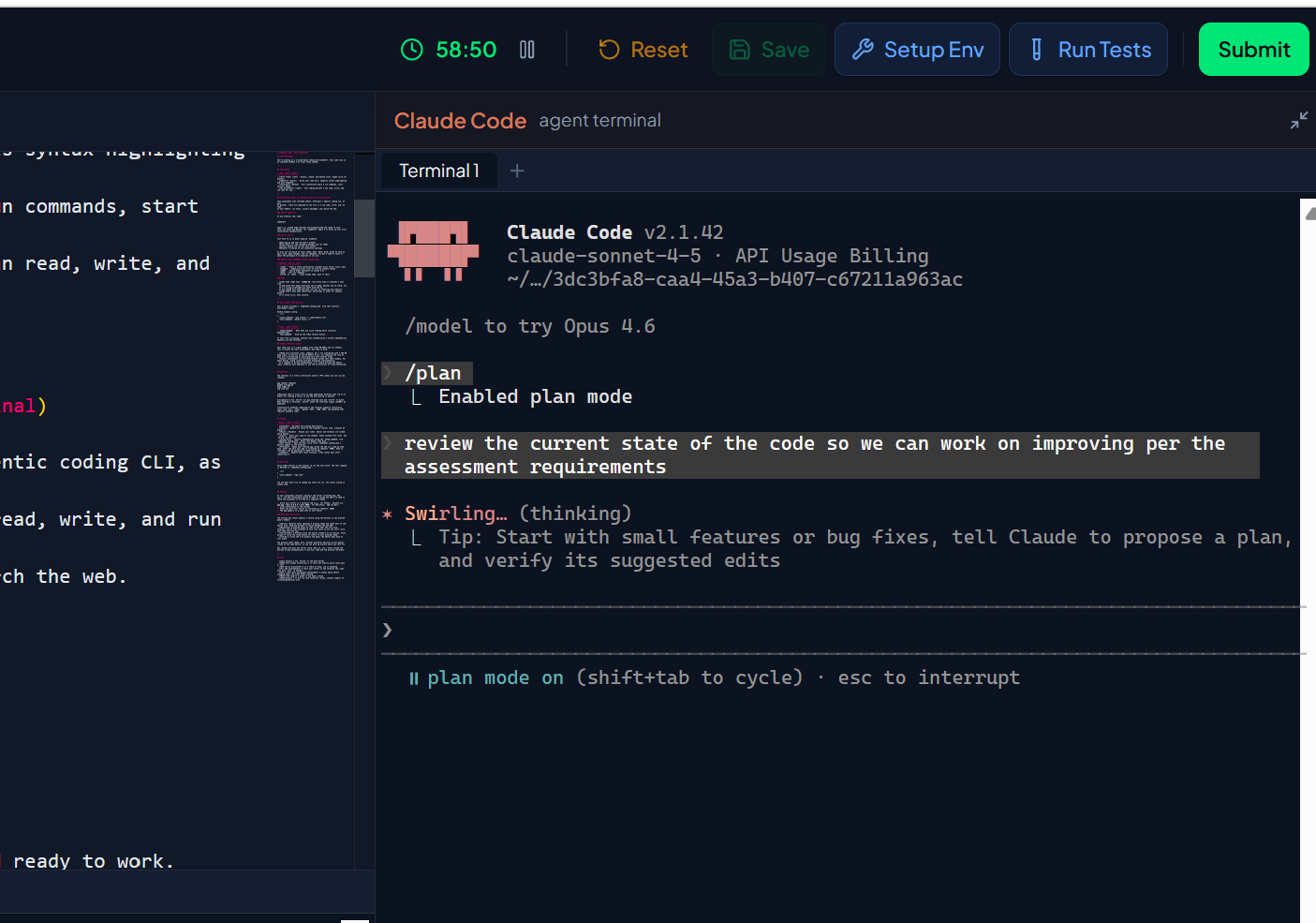Click the Save button
Viewport: 1316px width, 923px height.
click(769, 50)
